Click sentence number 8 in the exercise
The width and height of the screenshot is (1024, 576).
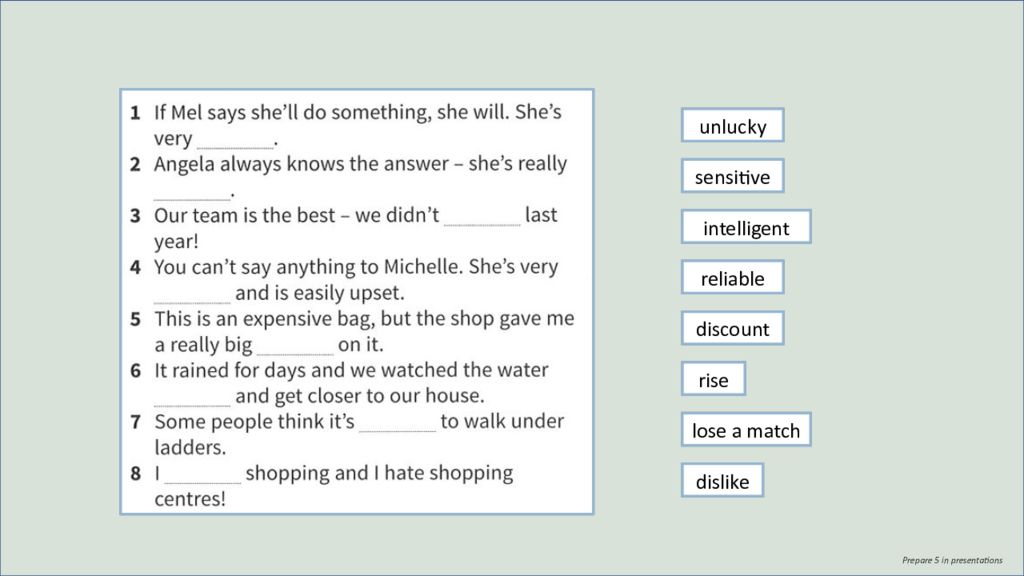(x=135, y=473)
